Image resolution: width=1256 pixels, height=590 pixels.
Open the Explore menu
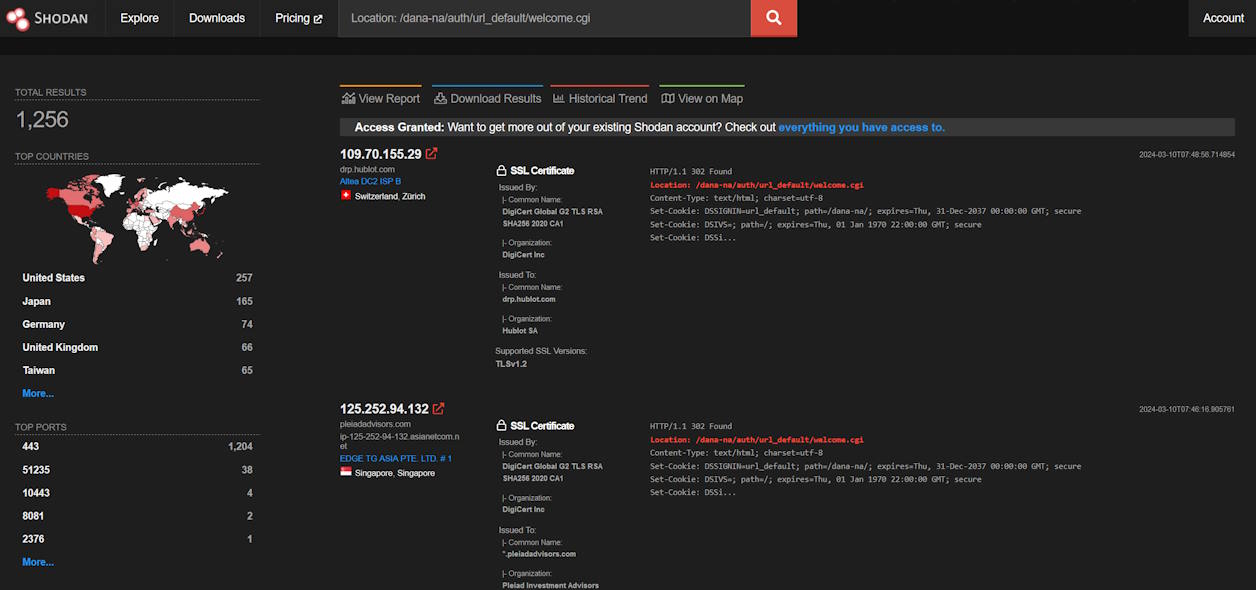click(138, 17)
